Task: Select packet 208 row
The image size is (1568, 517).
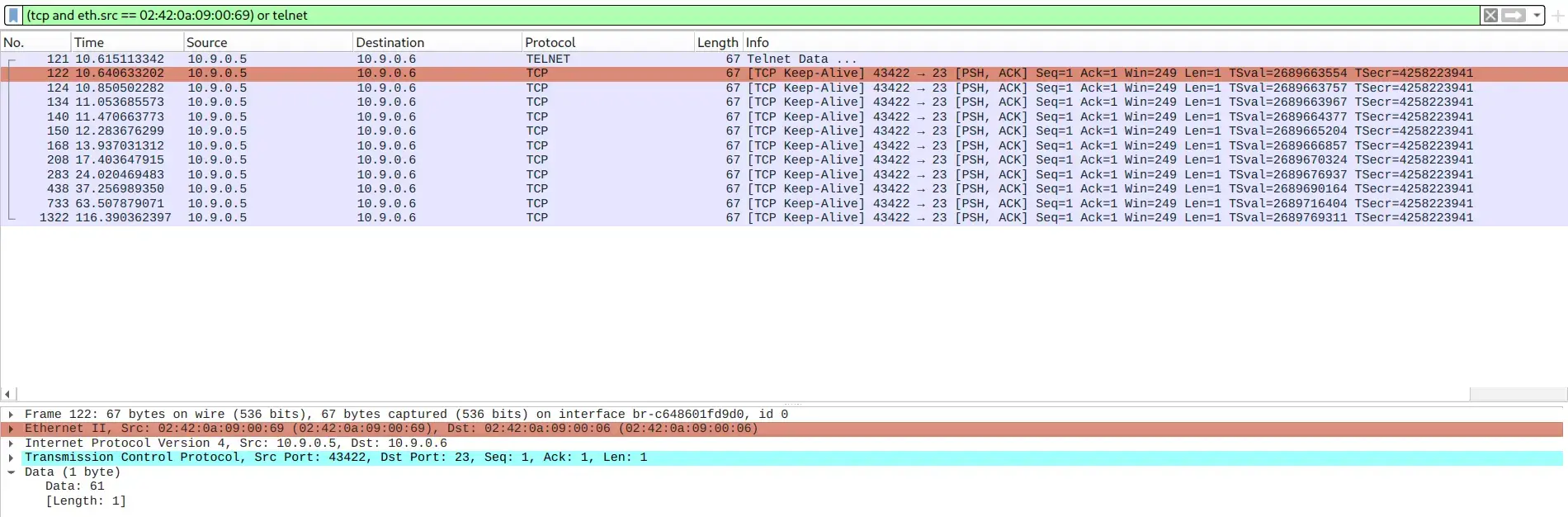Action: tap(784, 160)
